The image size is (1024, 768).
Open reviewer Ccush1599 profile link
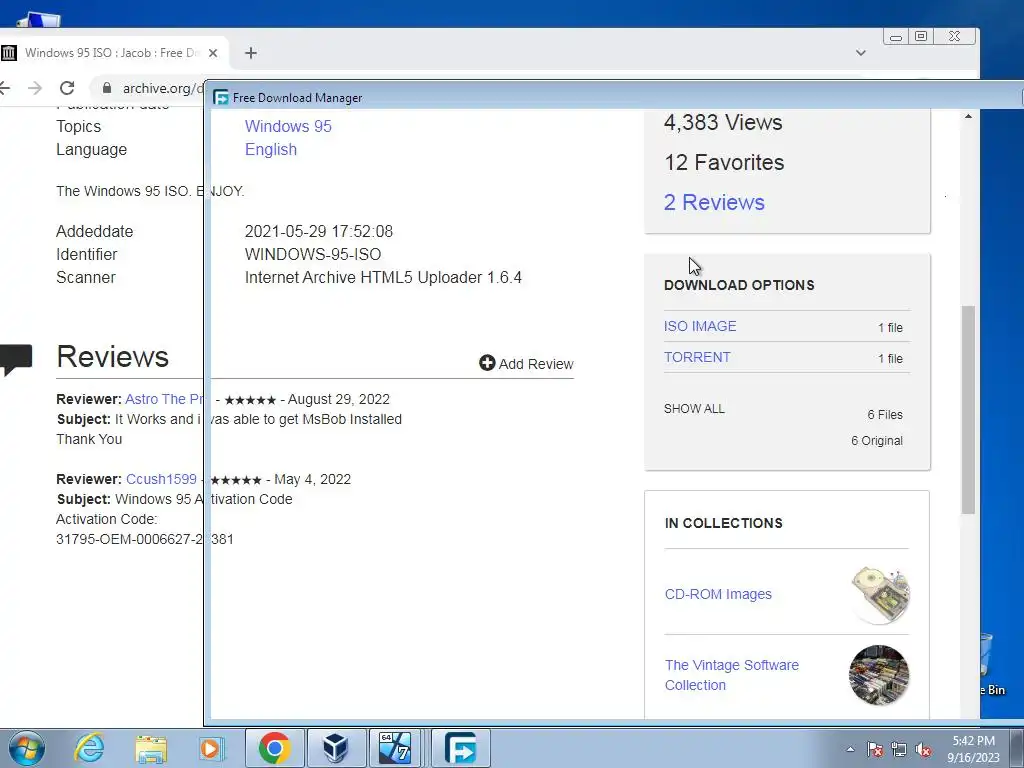pyautogui.click(x=161, y=479)
